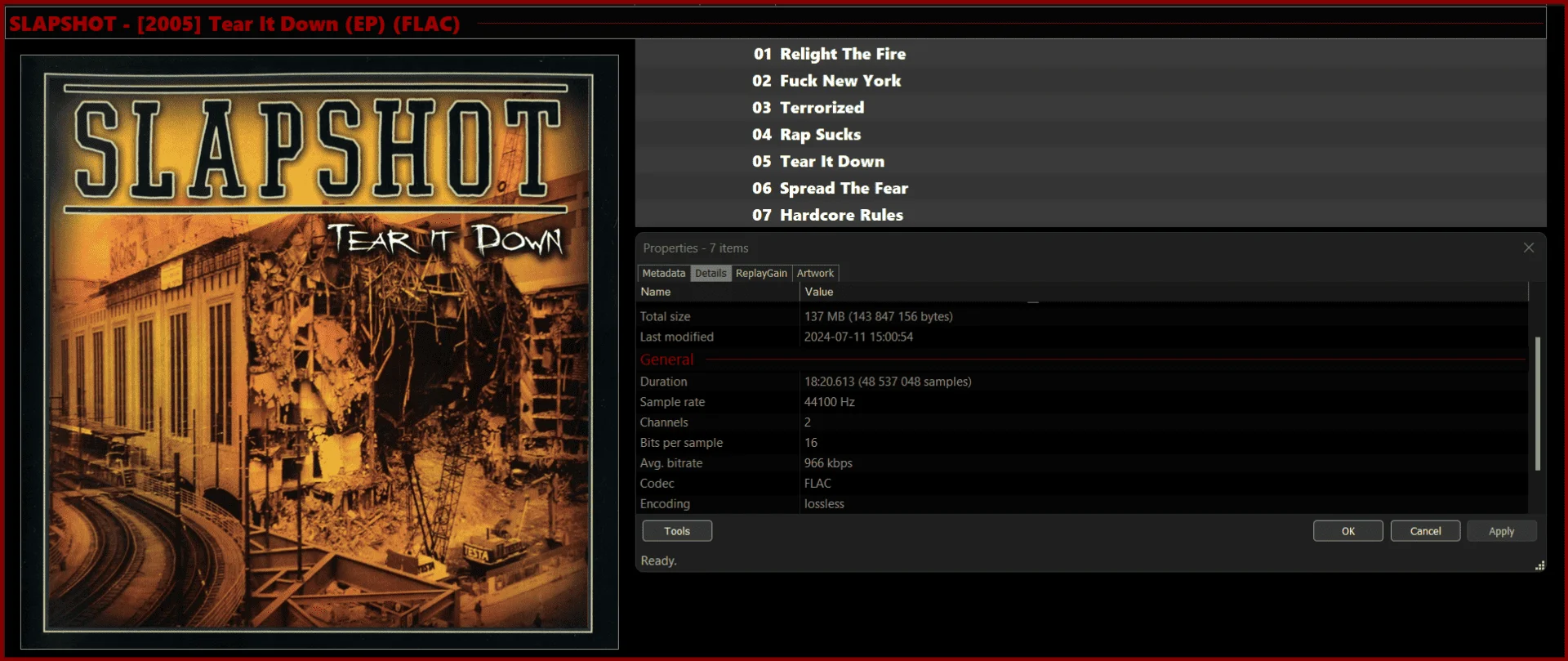Click the album header title SLAPSHOT Tear It Down
This screenshot has width=1568, height=661.
click(x=234, y=24)
